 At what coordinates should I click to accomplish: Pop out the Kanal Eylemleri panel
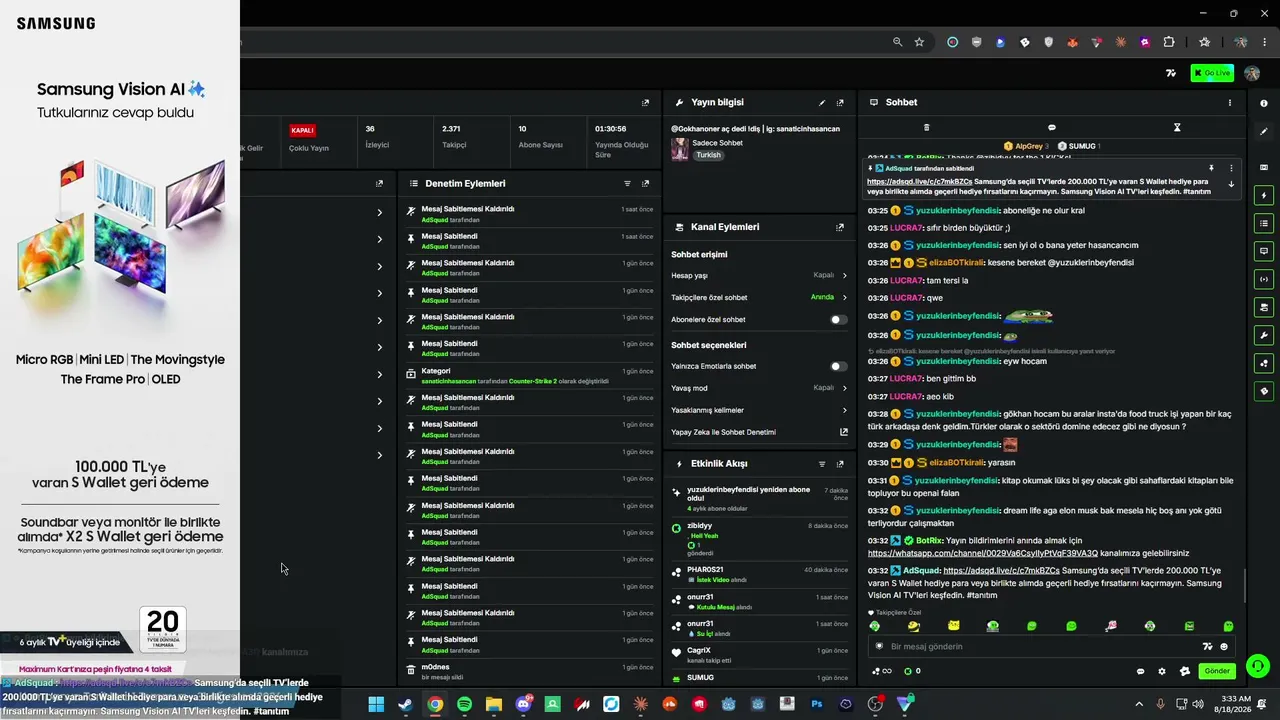coord(840,227)
